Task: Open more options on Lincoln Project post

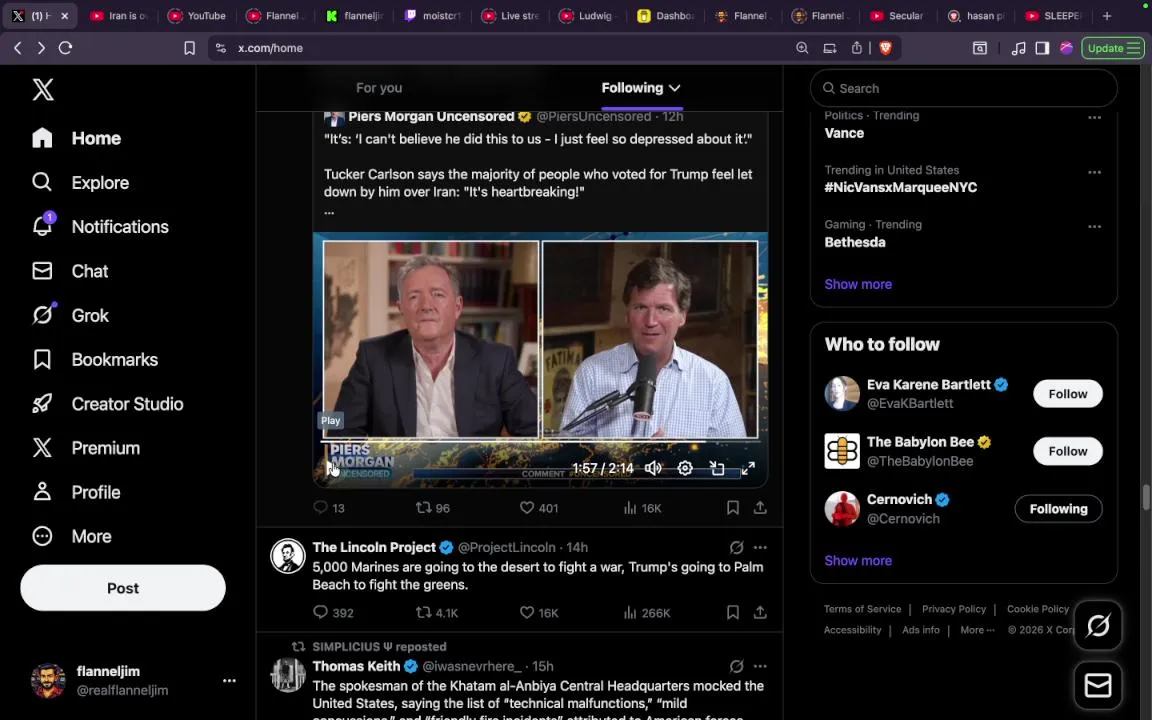Action: 760,547
